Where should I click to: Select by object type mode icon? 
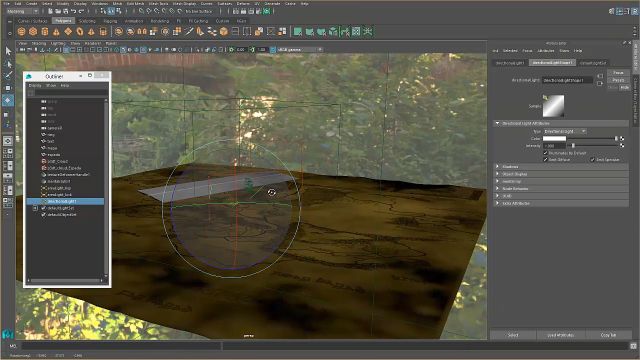111,11
